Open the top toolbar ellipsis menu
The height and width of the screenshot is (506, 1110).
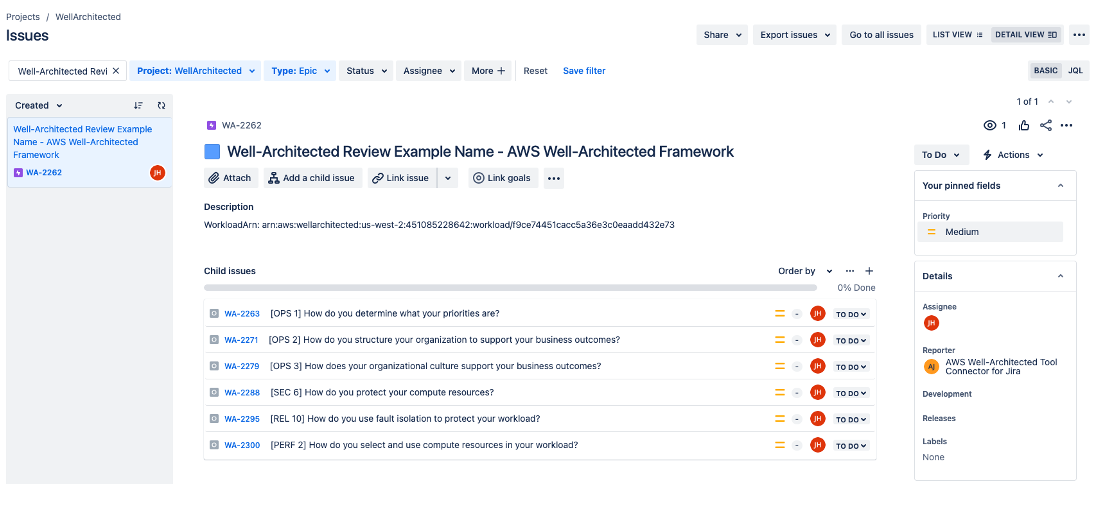pyautogui.click(x=1078, y=35)
